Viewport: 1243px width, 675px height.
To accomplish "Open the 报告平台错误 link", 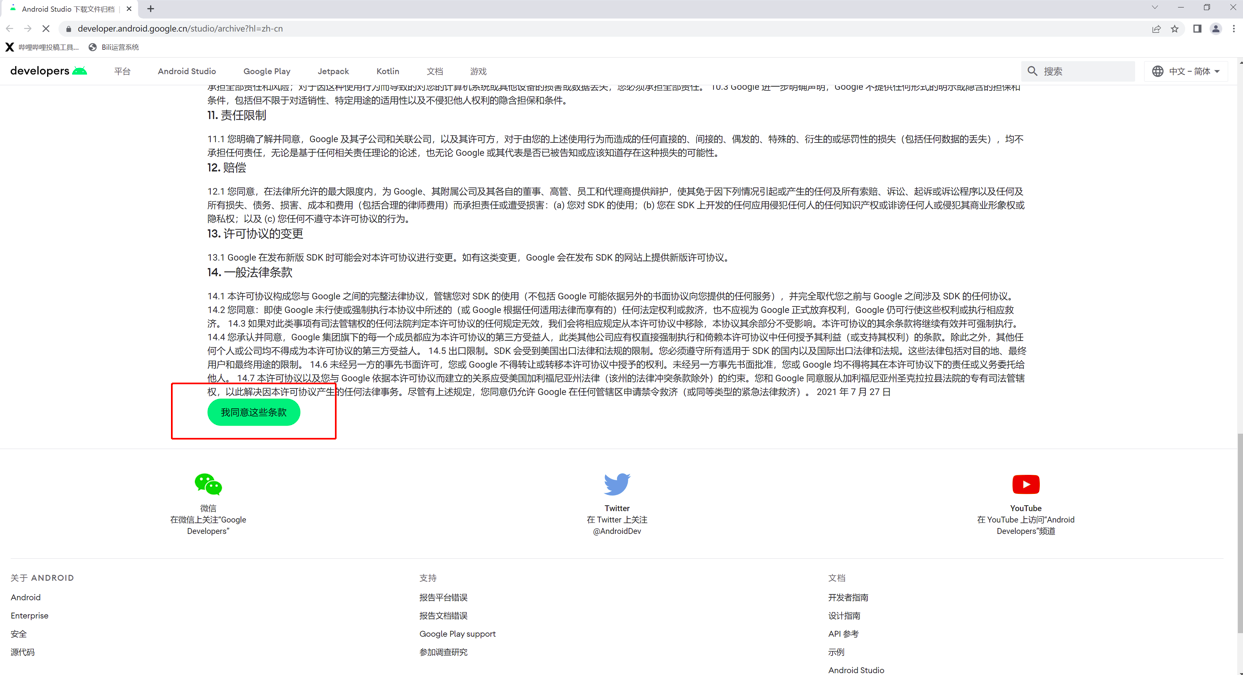I will coord(443,597).
